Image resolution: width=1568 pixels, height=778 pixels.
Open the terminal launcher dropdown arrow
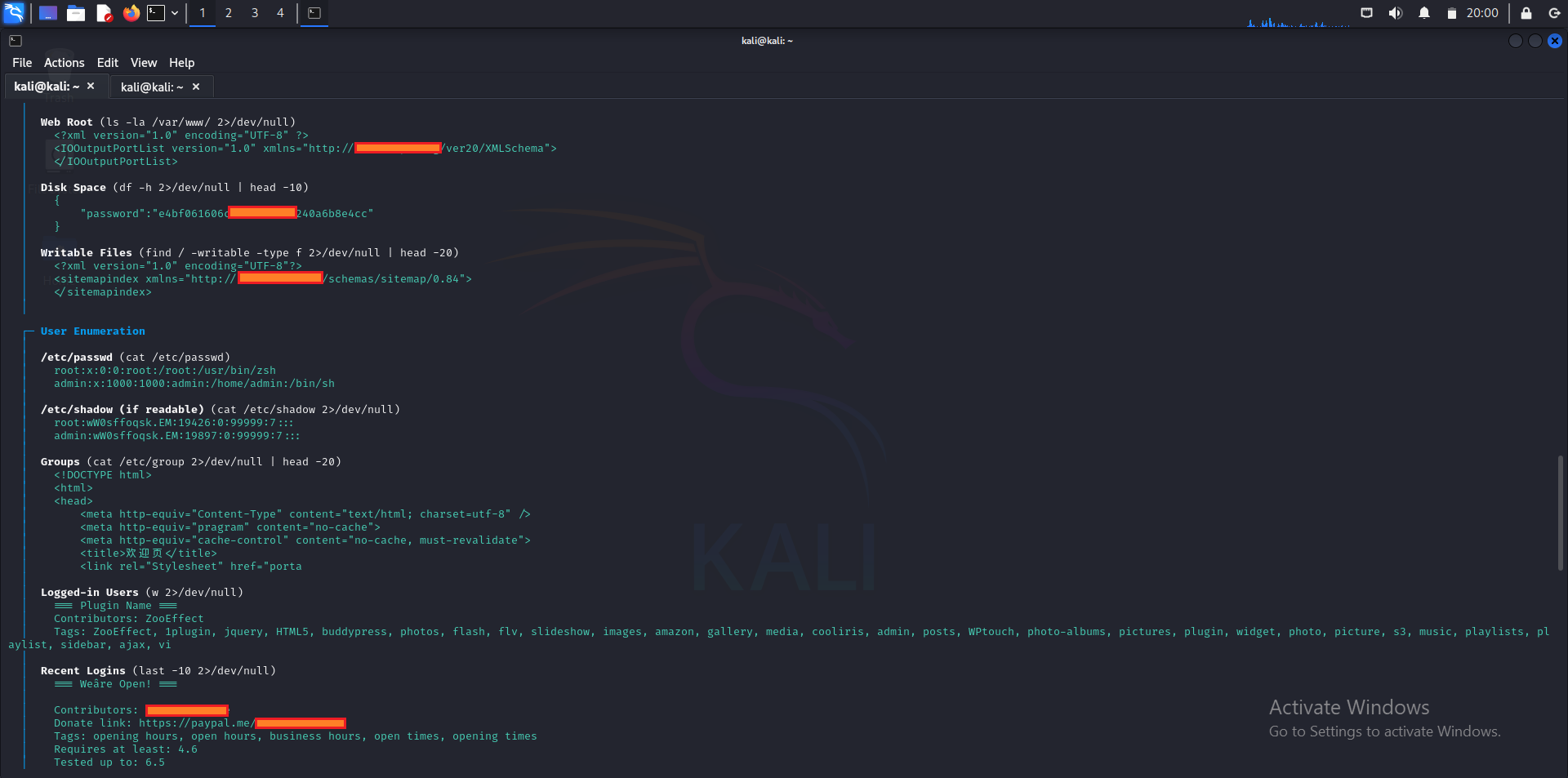[174, 13]
